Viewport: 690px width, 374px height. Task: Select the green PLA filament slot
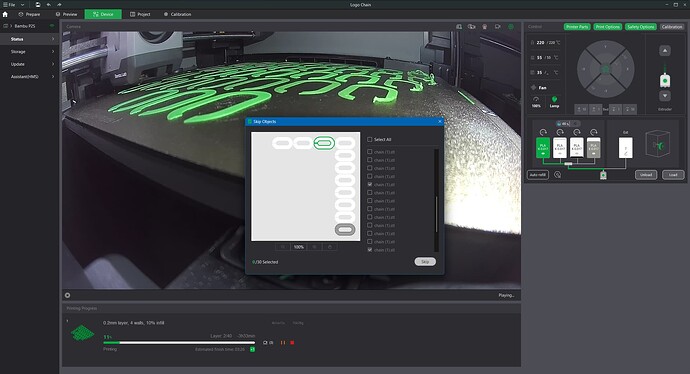click(x=543, y=148)
